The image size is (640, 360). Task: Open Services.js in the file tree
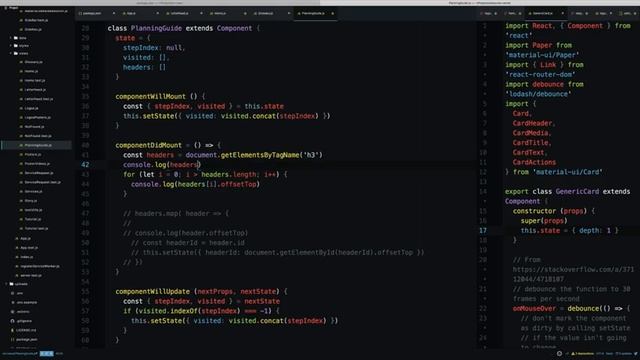(33, 191)
